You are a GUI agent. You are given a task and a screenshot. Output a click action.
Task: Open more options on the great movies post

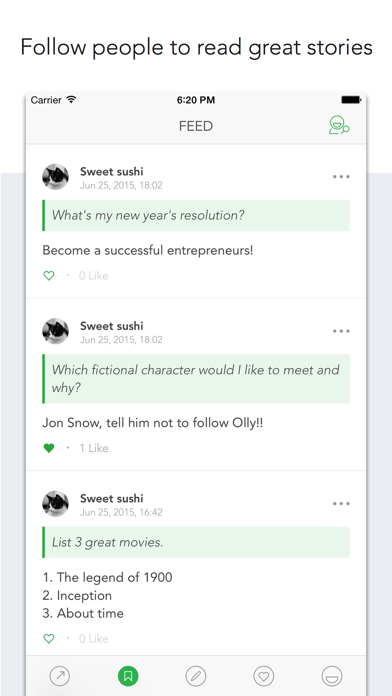pyautogui.click(x=341, y=503)
